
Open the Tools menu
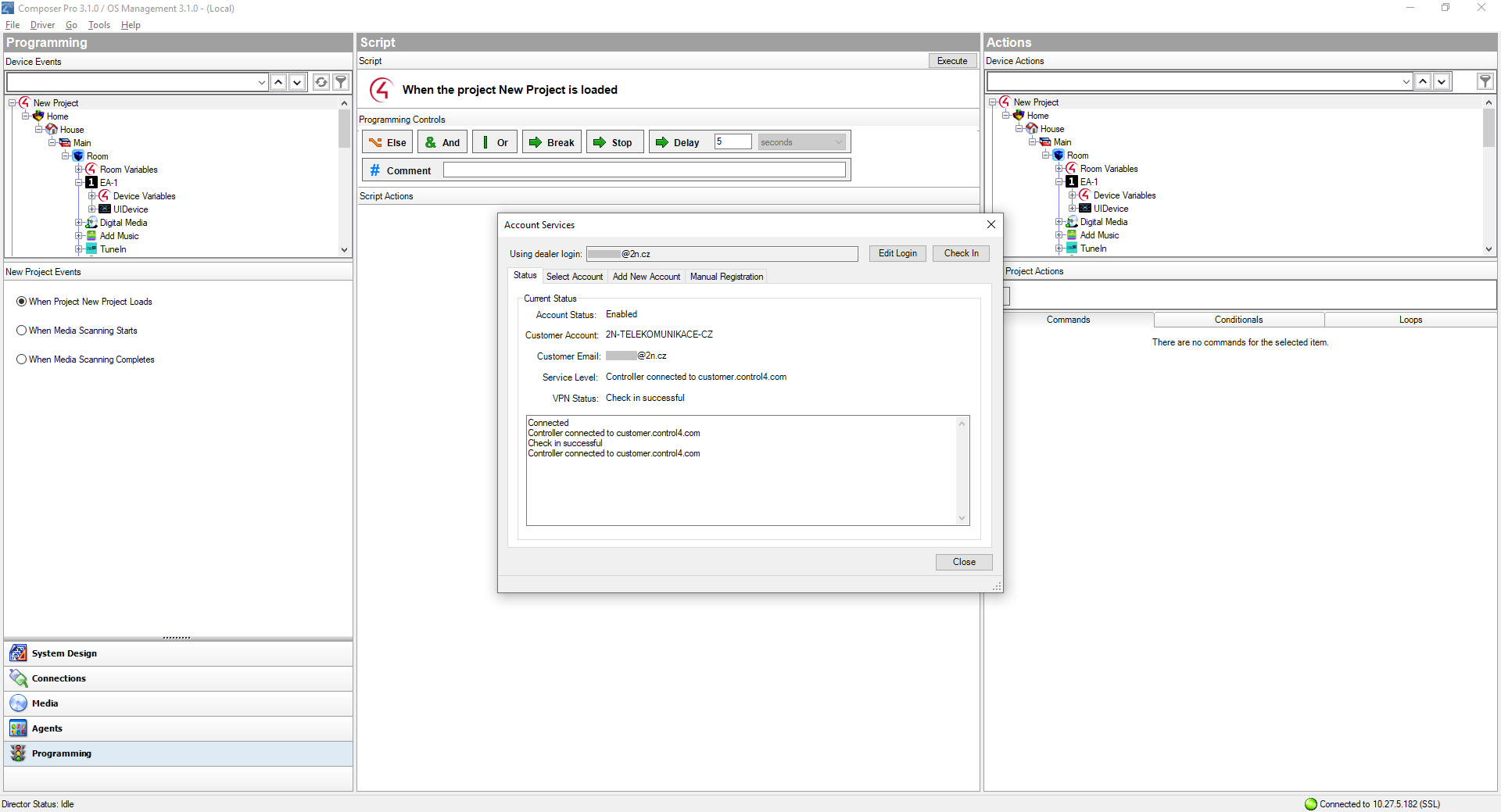click(99, 25)
